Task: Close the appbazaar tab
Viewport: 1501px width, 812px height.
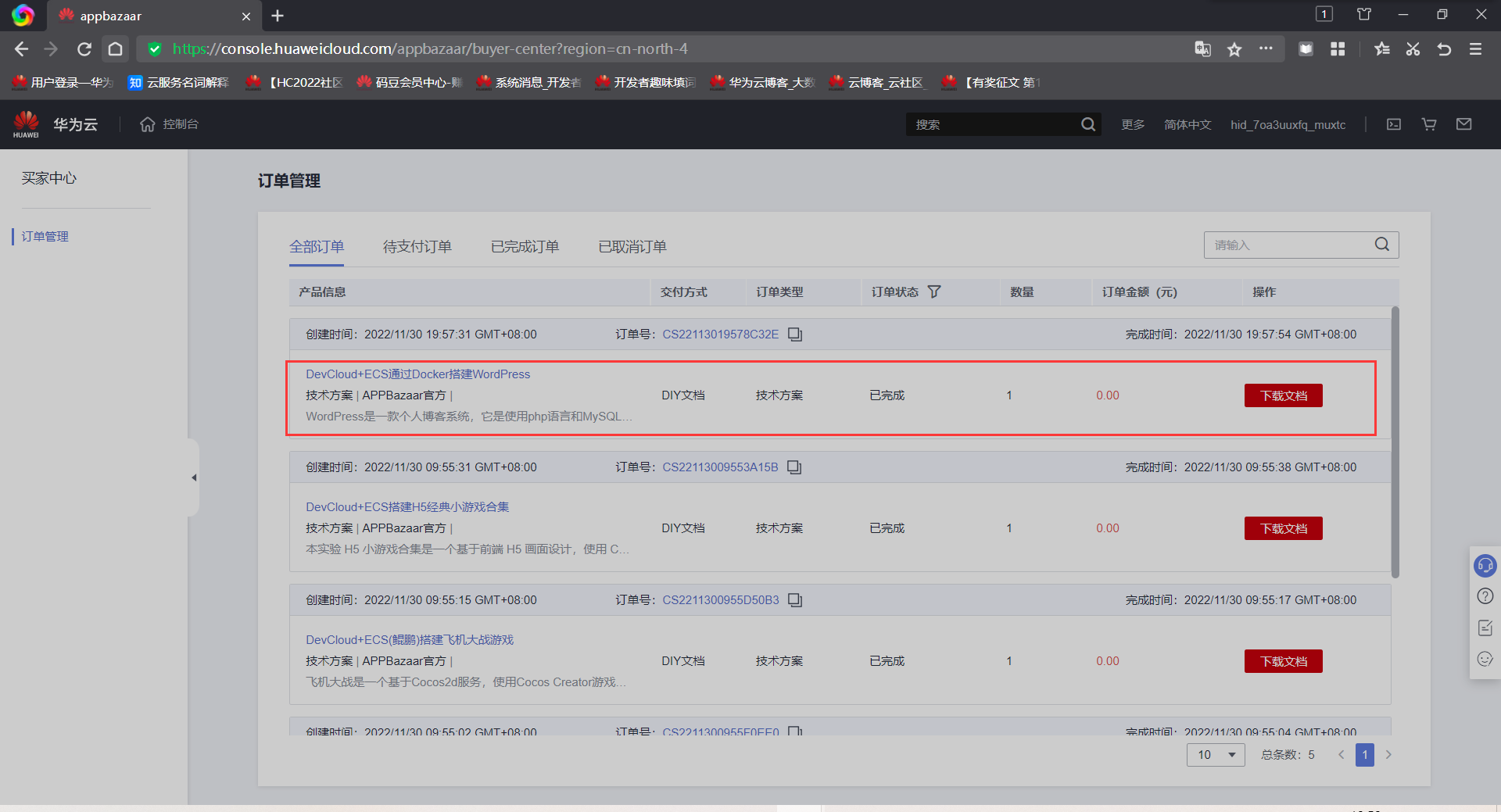Action: 246,16
